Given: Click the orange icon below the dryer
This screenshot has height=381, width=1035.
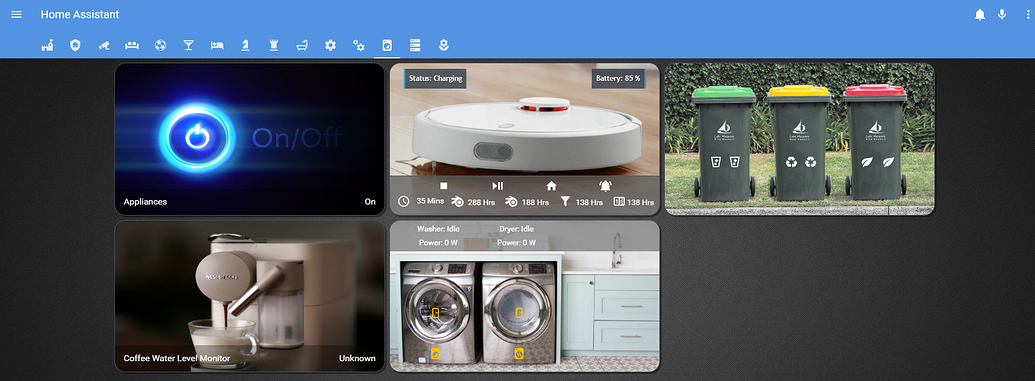Looking at the screenshot, I should pyautogui.click(x=519, y=354).
